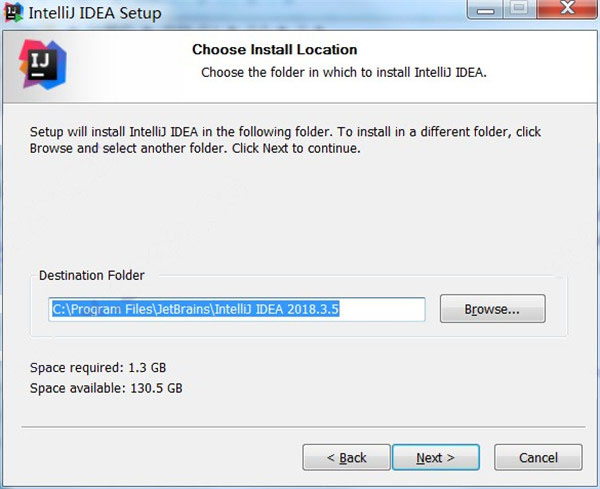Click the 'Choose the folder in which' subtitle

344,72
